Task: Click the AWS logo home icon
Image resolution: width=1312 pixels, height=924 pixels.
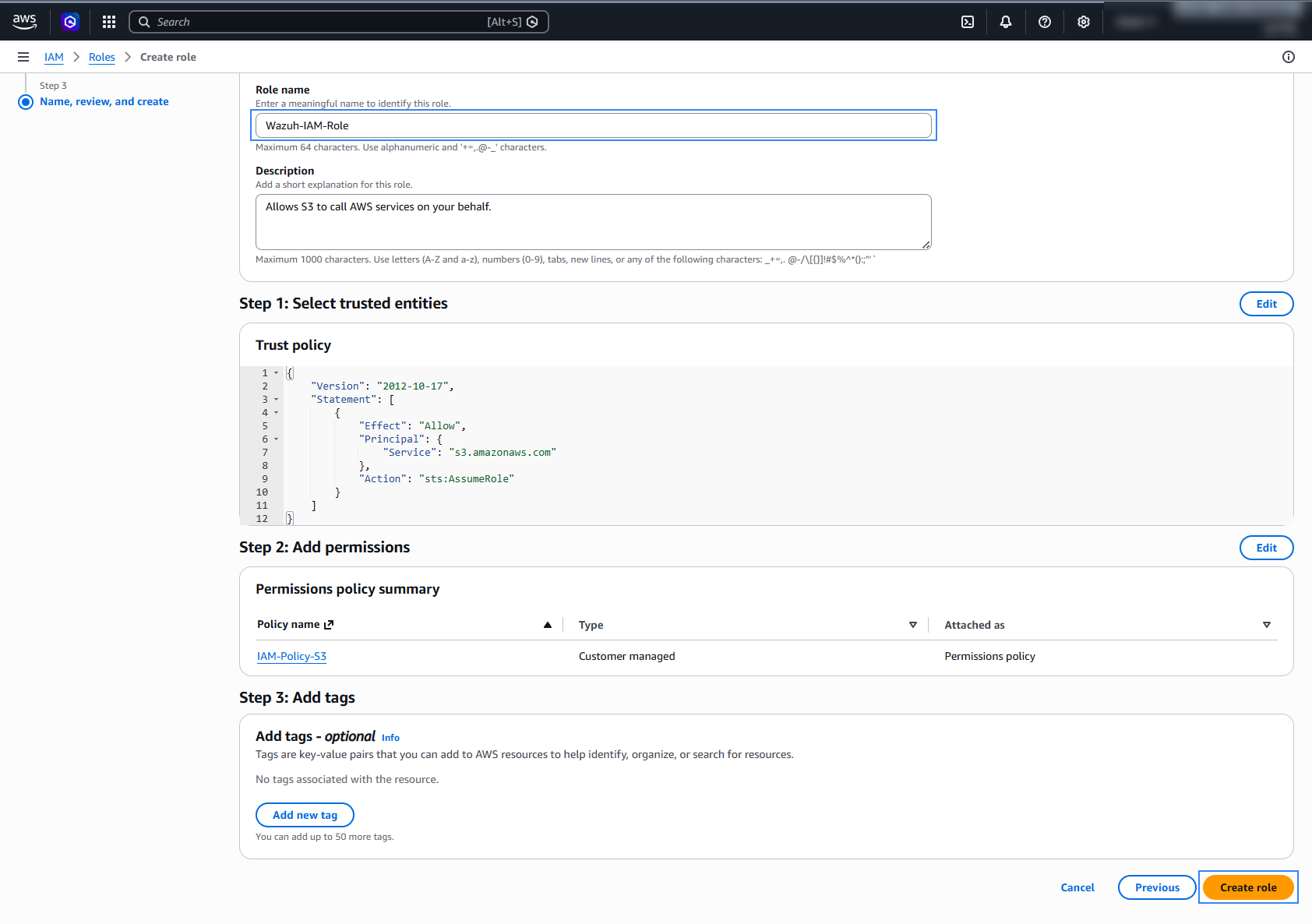Action: (x=25, y=22)
